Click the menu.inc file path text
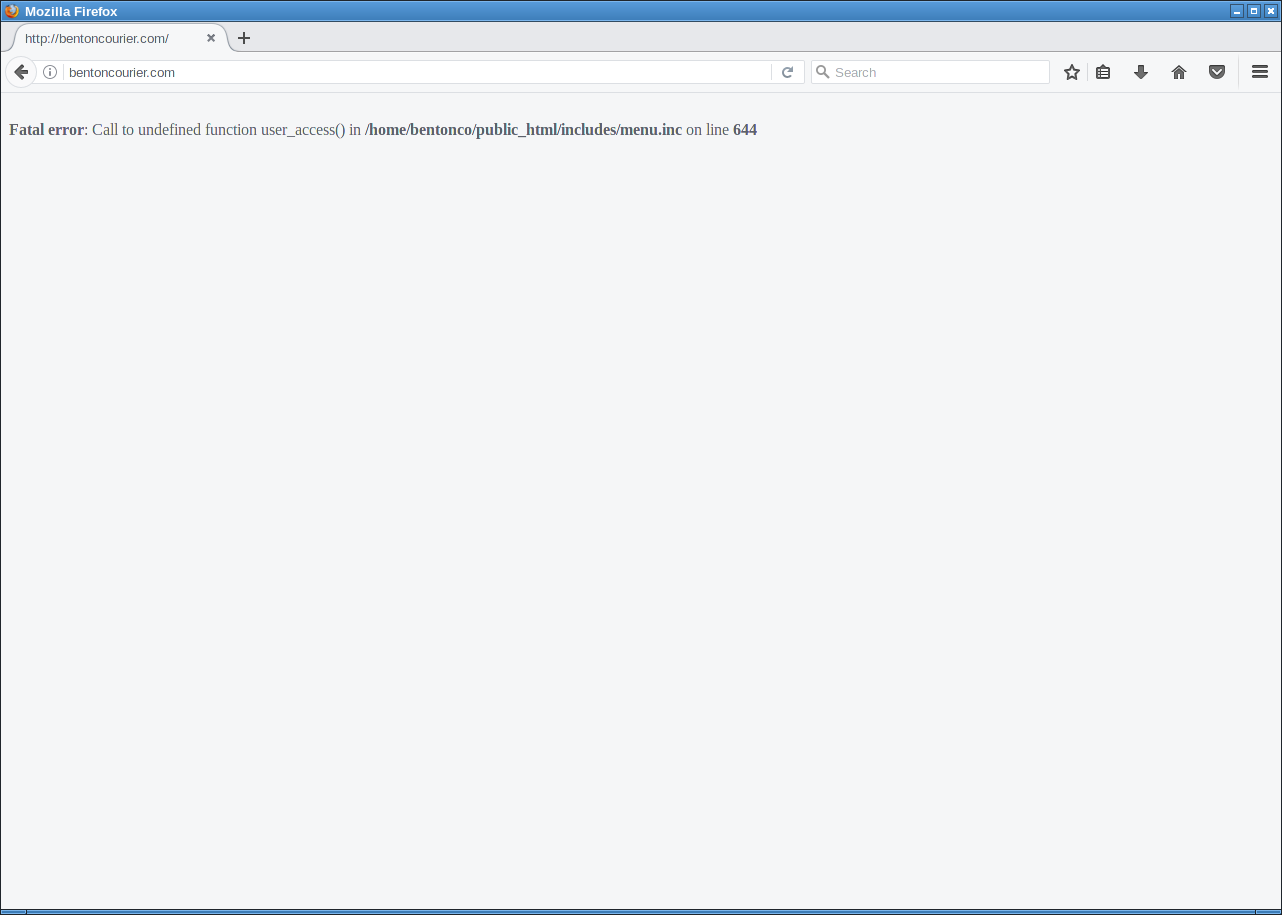This screenshot has width=1282, height=915. (x=523, y=130)
